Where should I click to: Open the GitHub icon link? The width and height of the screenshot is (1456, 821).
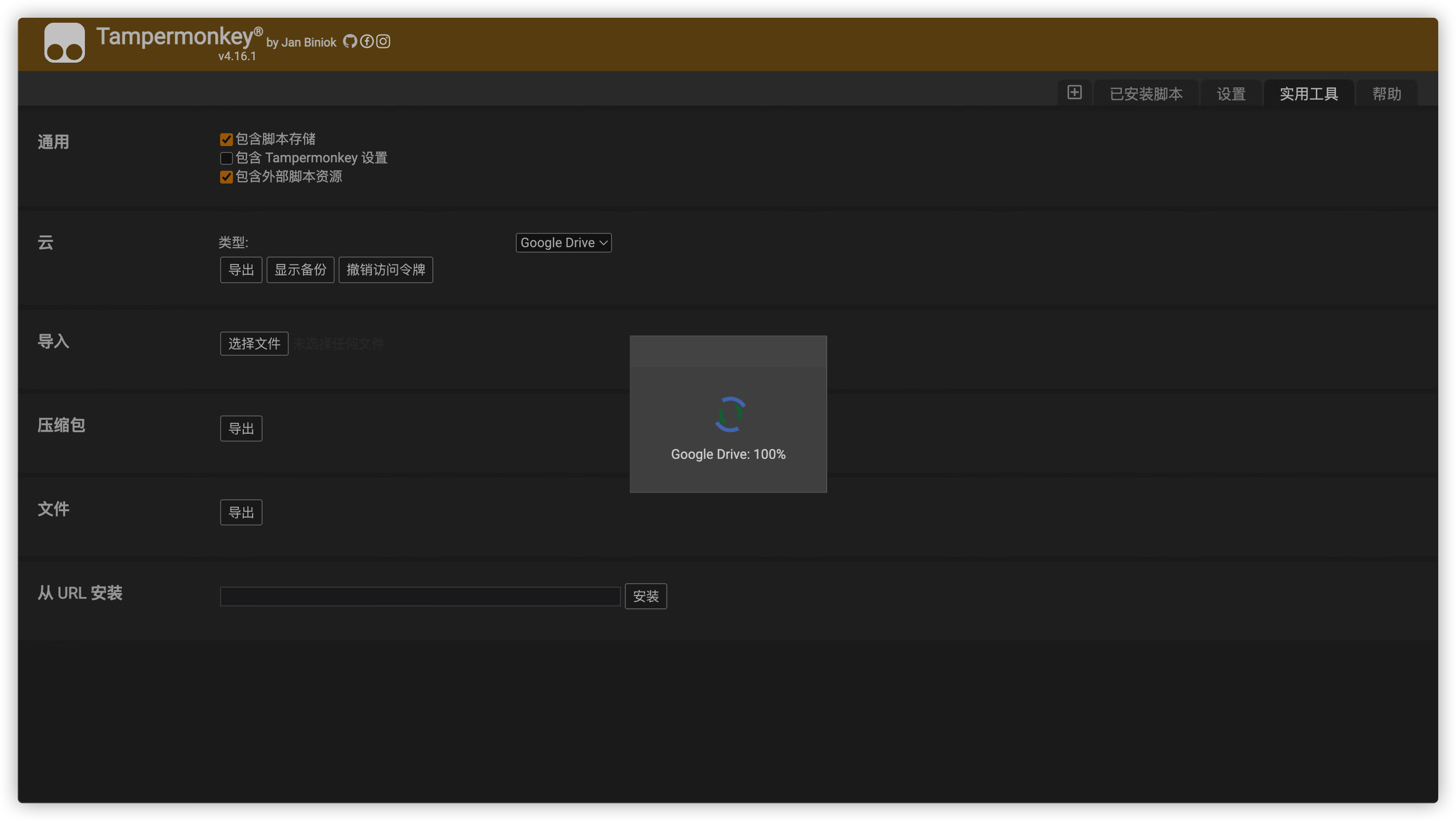(350, 41)
